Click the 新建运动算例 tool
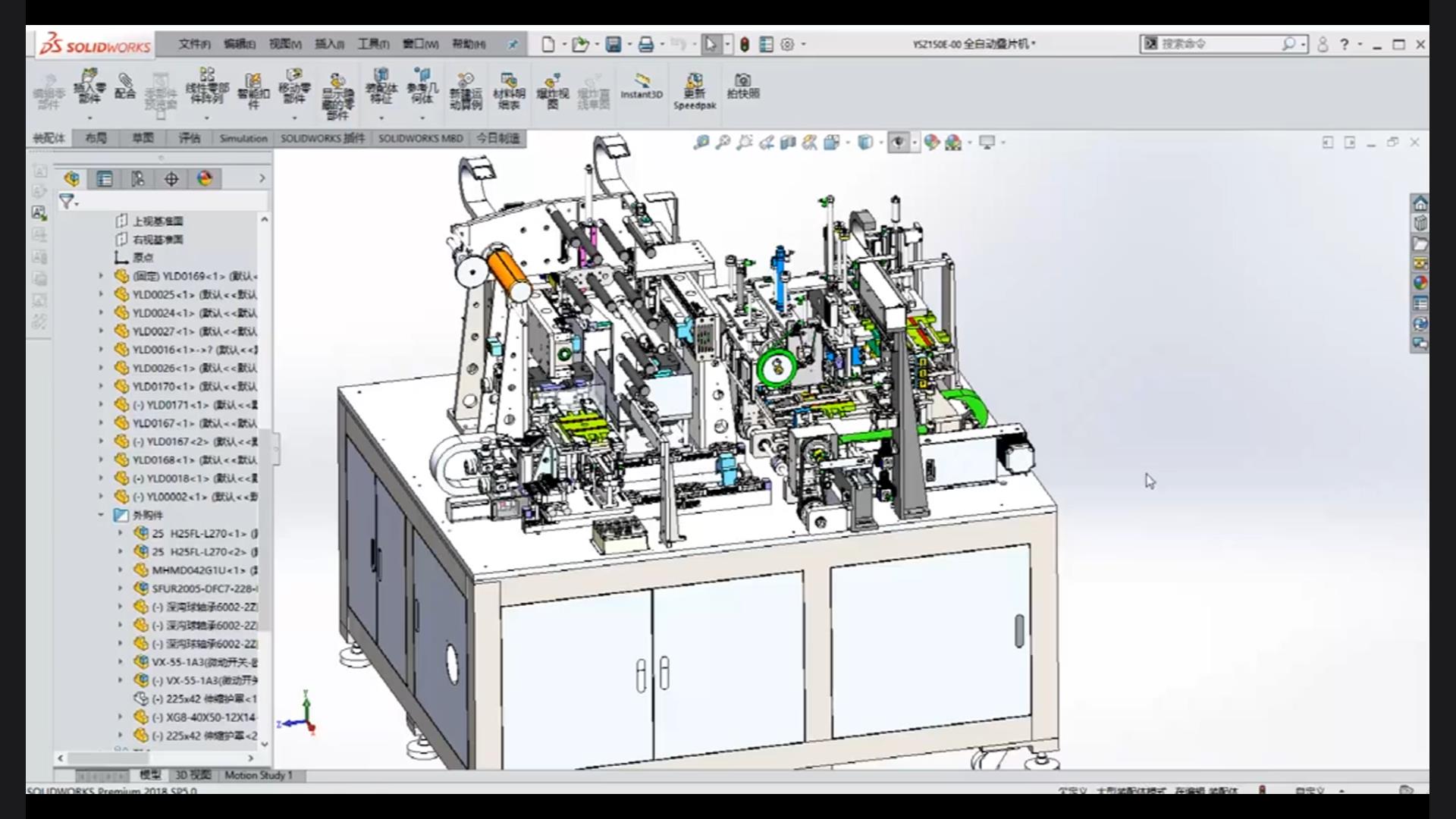Viewport: 1456px width, 819px height. coord(466,91)
